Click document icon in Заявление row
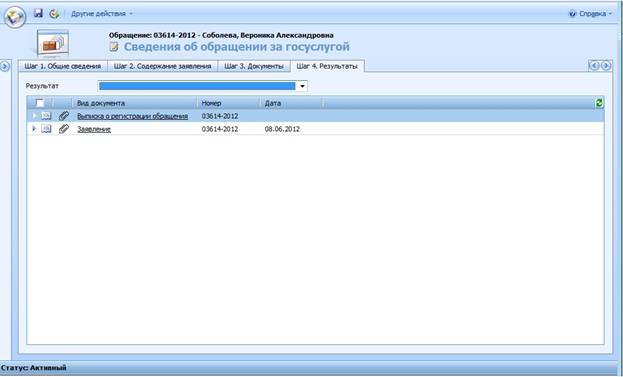This screenshot has height=377, width=623. coord(46,129)
